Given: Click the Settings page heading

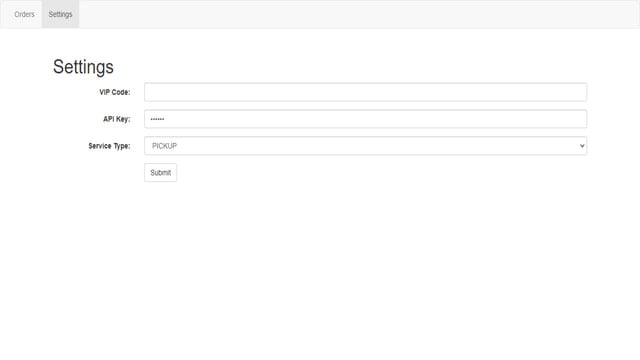Looking at the screenshot, I should pos(83,67).
